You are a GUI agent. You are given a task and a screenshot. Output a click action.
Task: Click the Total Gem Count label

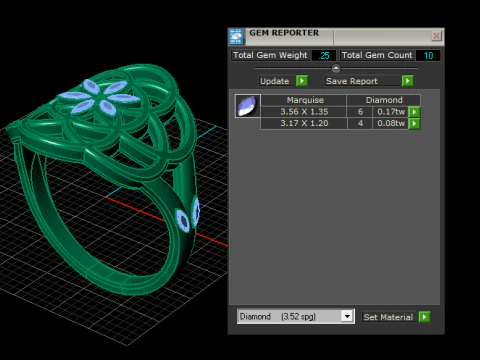[377, 55]
